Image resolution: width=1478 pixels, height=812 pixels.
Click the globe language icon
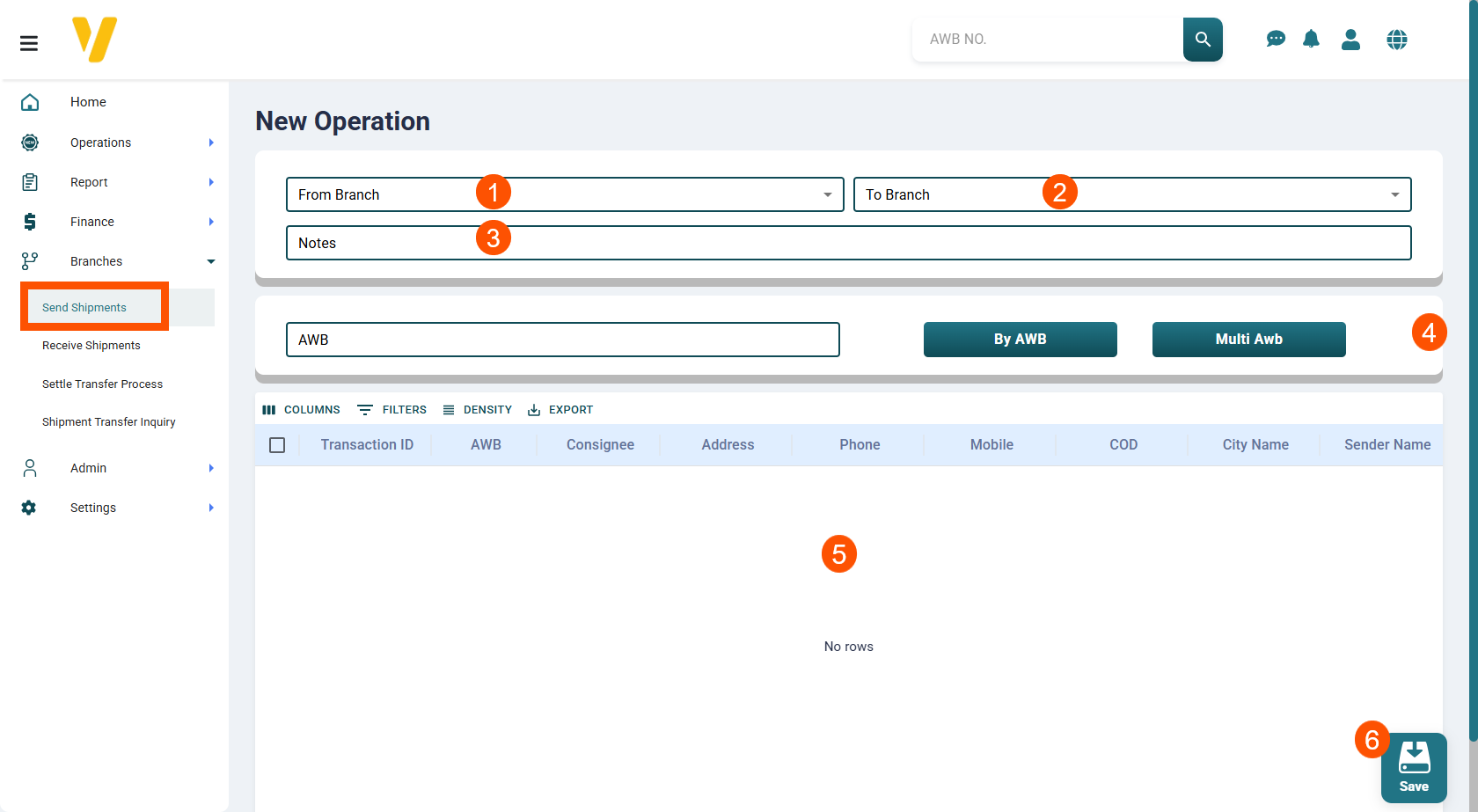(x=1396, y=40)
